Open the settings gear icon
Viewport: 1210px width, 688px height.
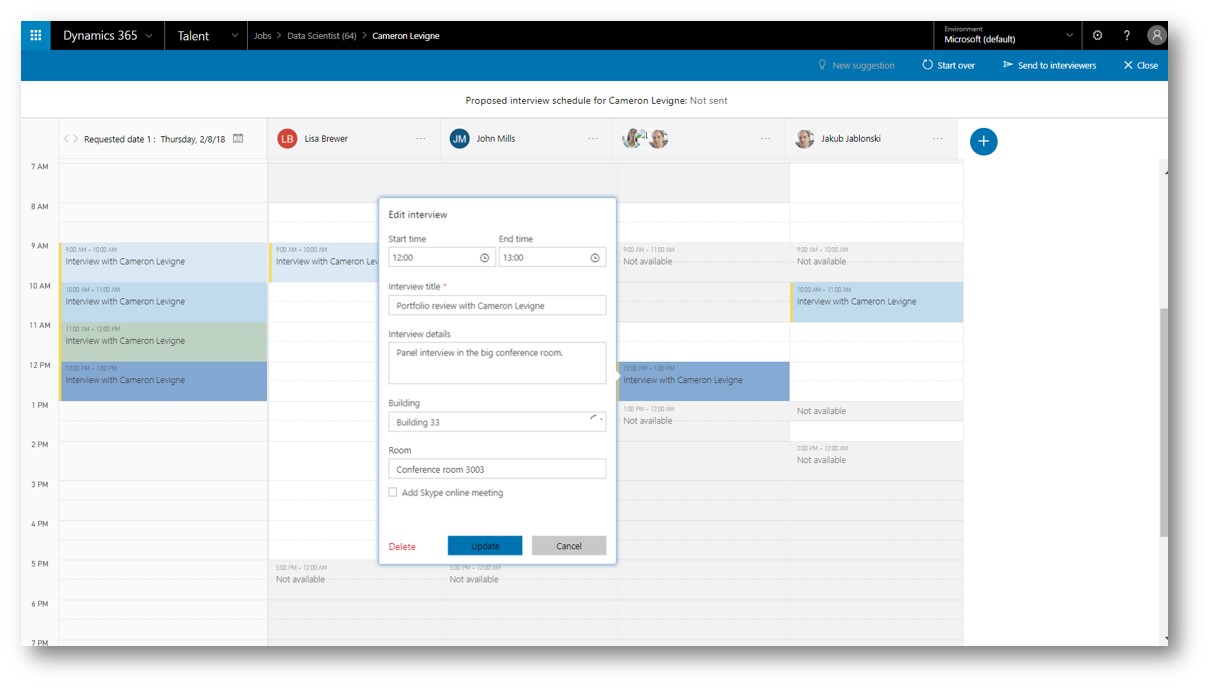pos(1097,36)
